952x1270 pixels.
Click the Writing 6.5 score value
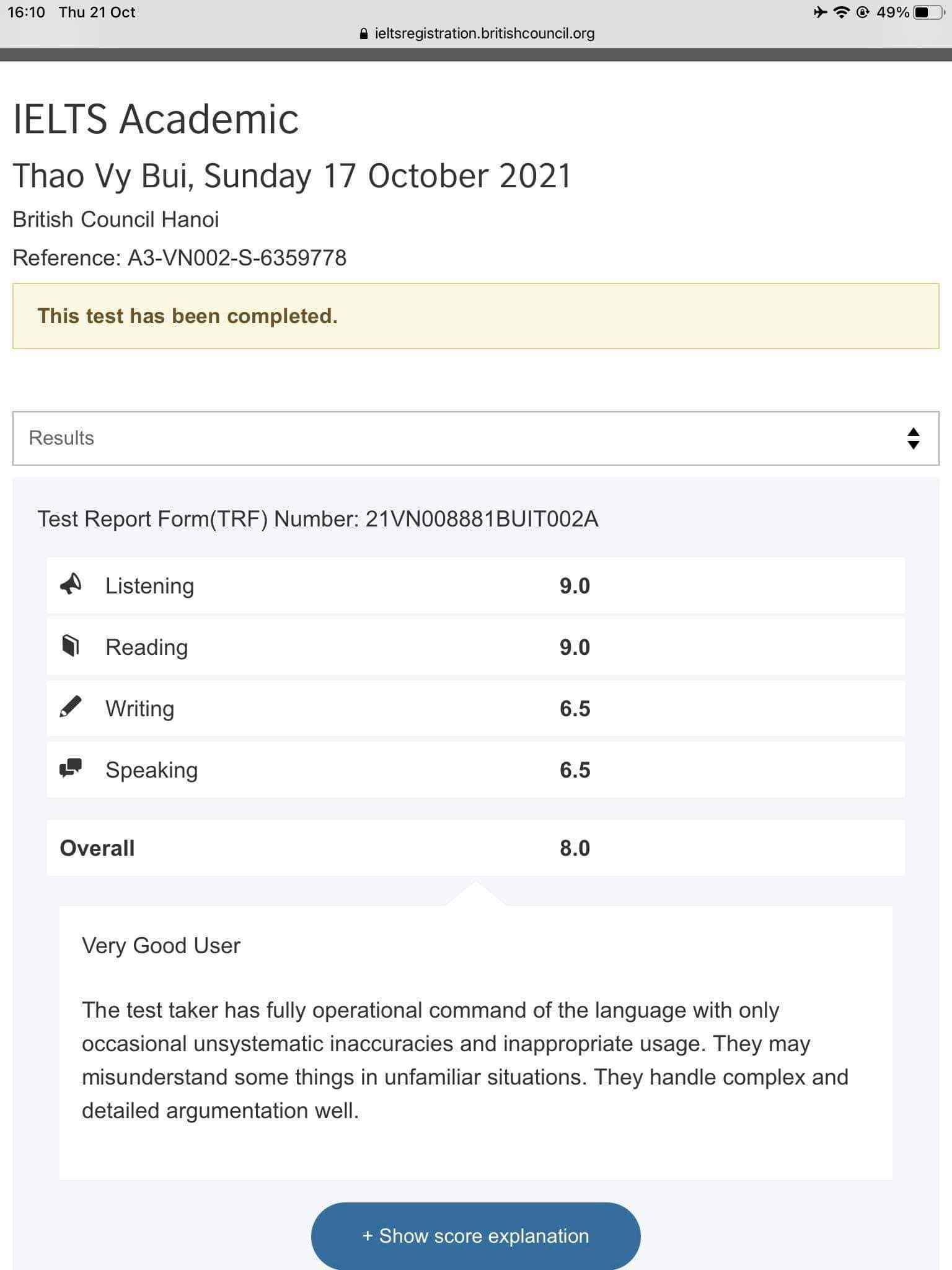point(575,708)
